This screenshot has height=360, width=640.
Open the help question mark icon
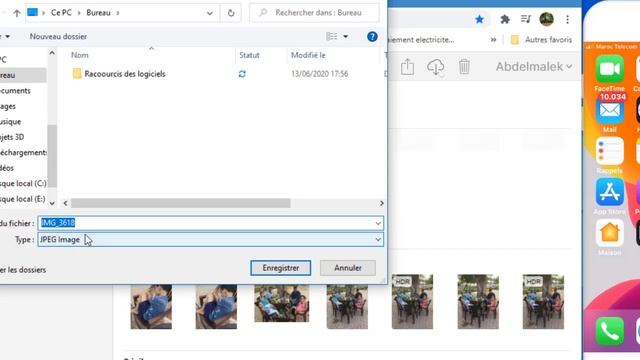tap(372, 37)
